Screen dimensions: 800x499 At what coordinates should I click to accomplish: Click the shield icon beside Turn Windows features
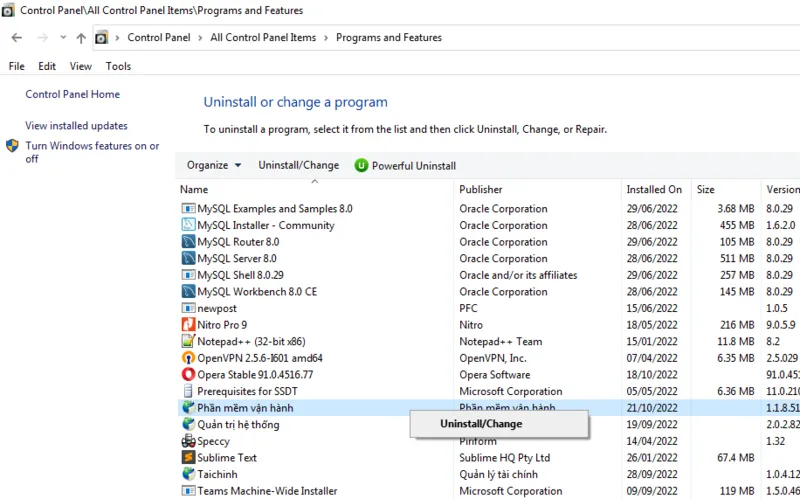12,146
